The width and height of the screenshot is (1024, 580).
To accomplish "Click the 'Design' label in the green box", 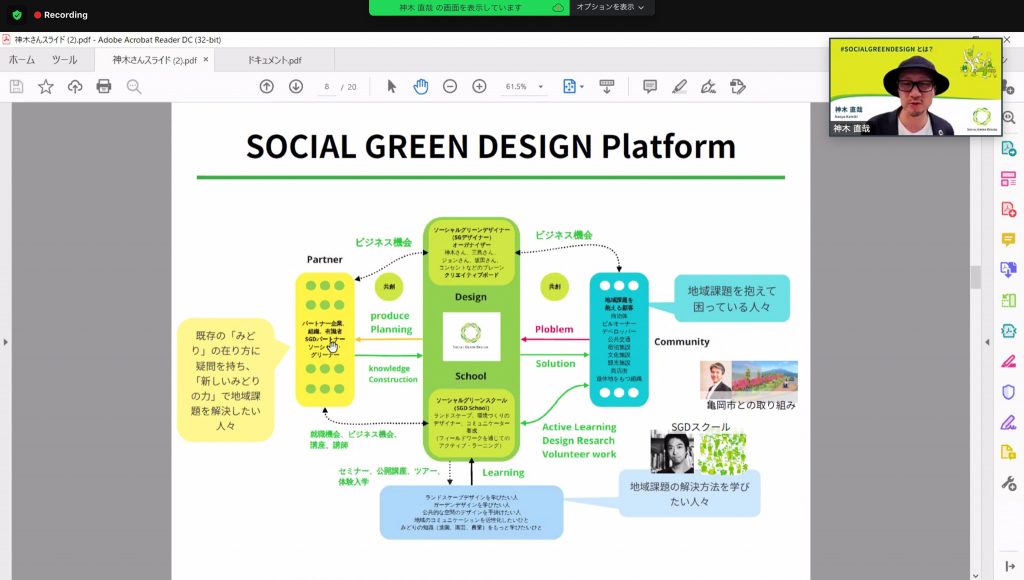I will (x=471, y=297).
